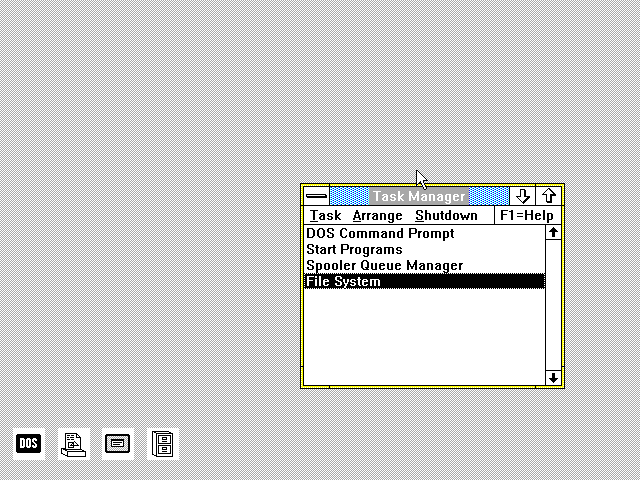Image resolution: width=640 pixels, height=480 pixels.
Task: Select DOS Command Prompt in task list
Action: [x=424, y=233]
